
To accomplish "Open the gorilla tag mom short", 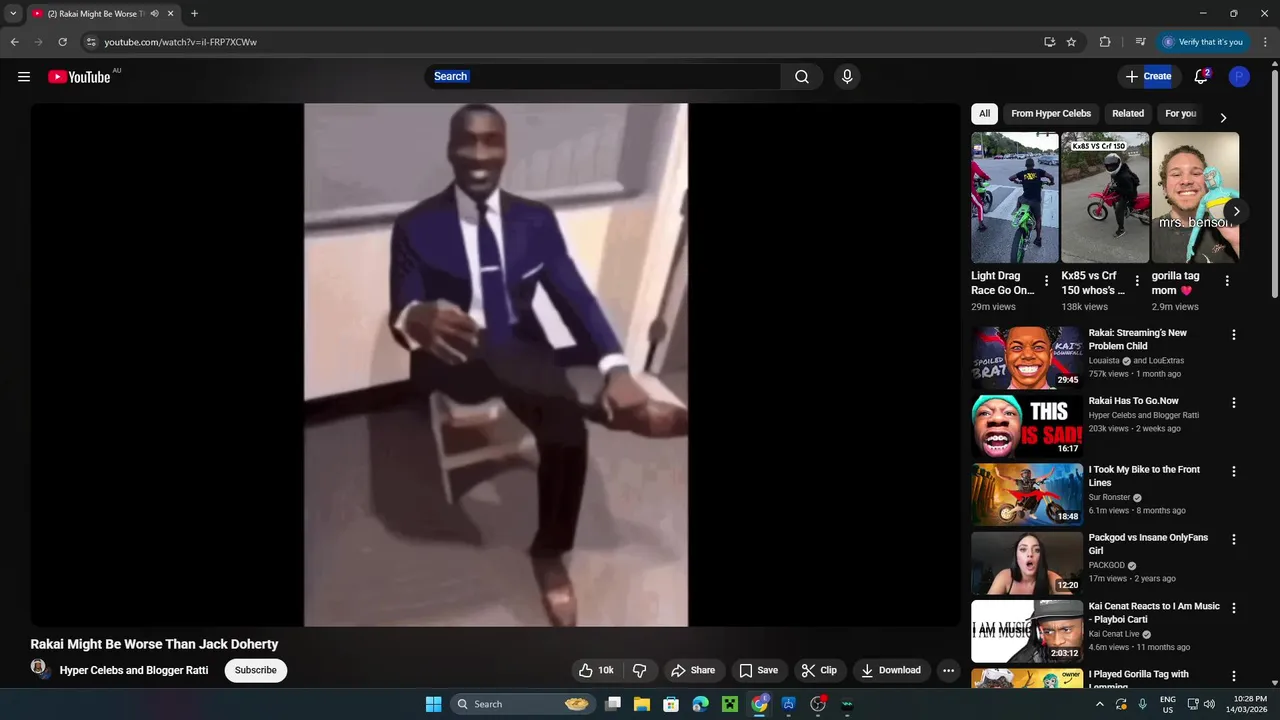I will tap(1195, 198).
